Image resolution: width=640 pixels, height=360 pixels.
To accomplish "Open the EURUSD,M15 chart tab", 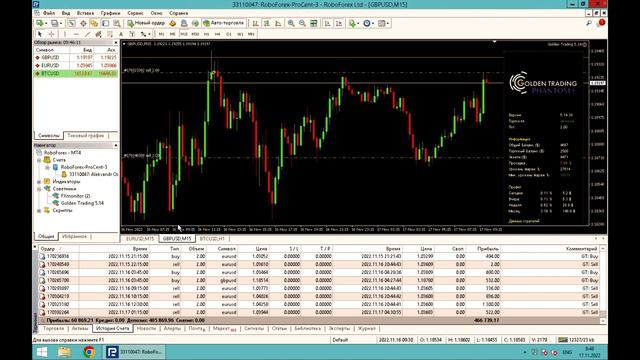I will point(140,238).
